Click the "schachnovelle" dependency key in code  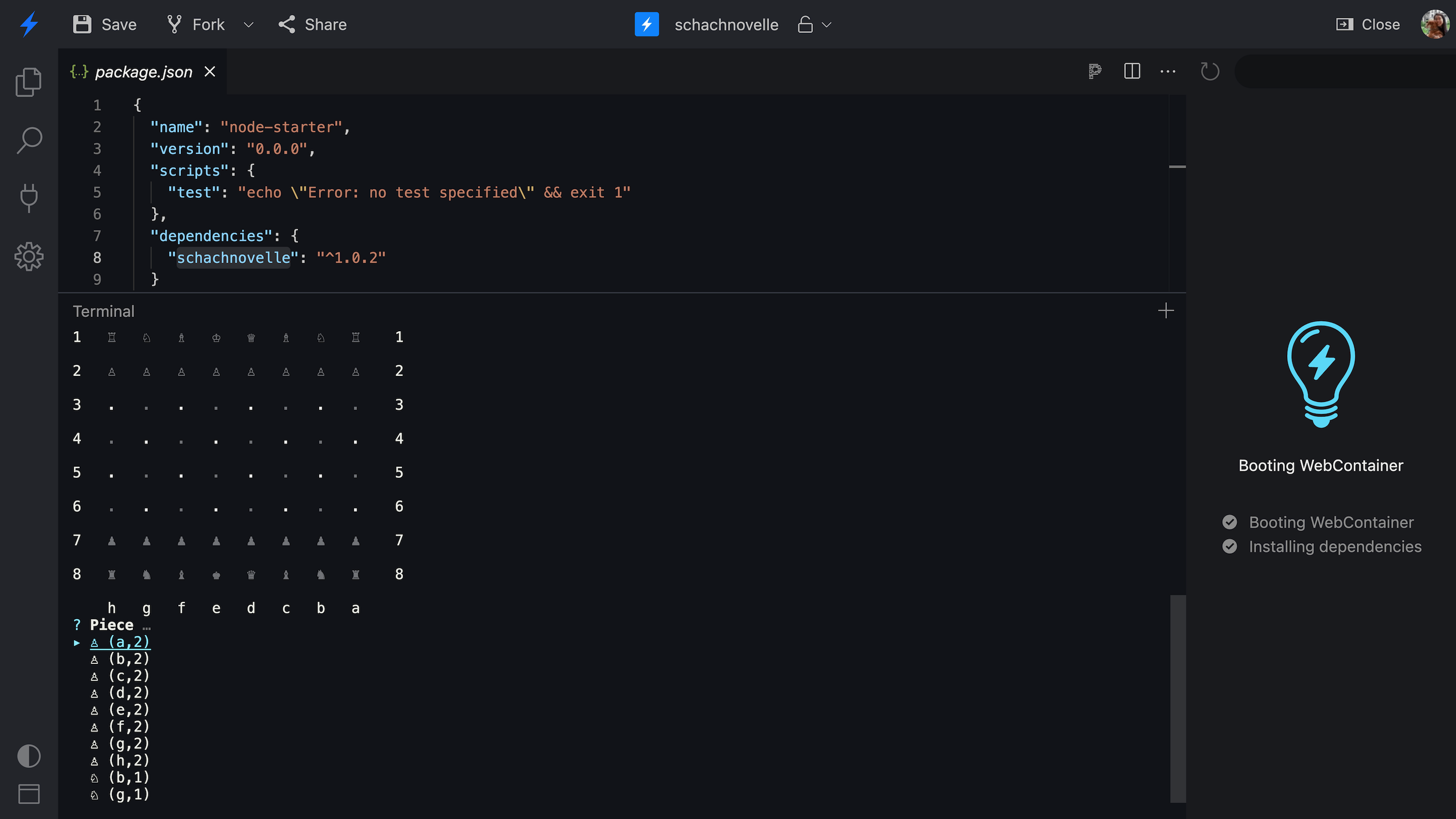coord(233,258)
